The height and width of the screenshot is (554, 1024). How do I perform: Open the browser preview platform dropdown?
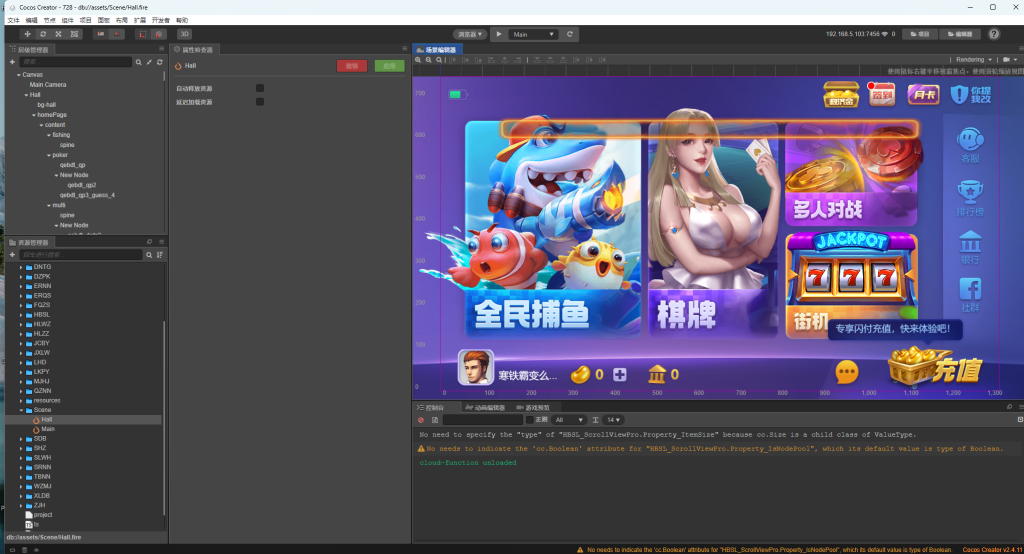[470, 34]
